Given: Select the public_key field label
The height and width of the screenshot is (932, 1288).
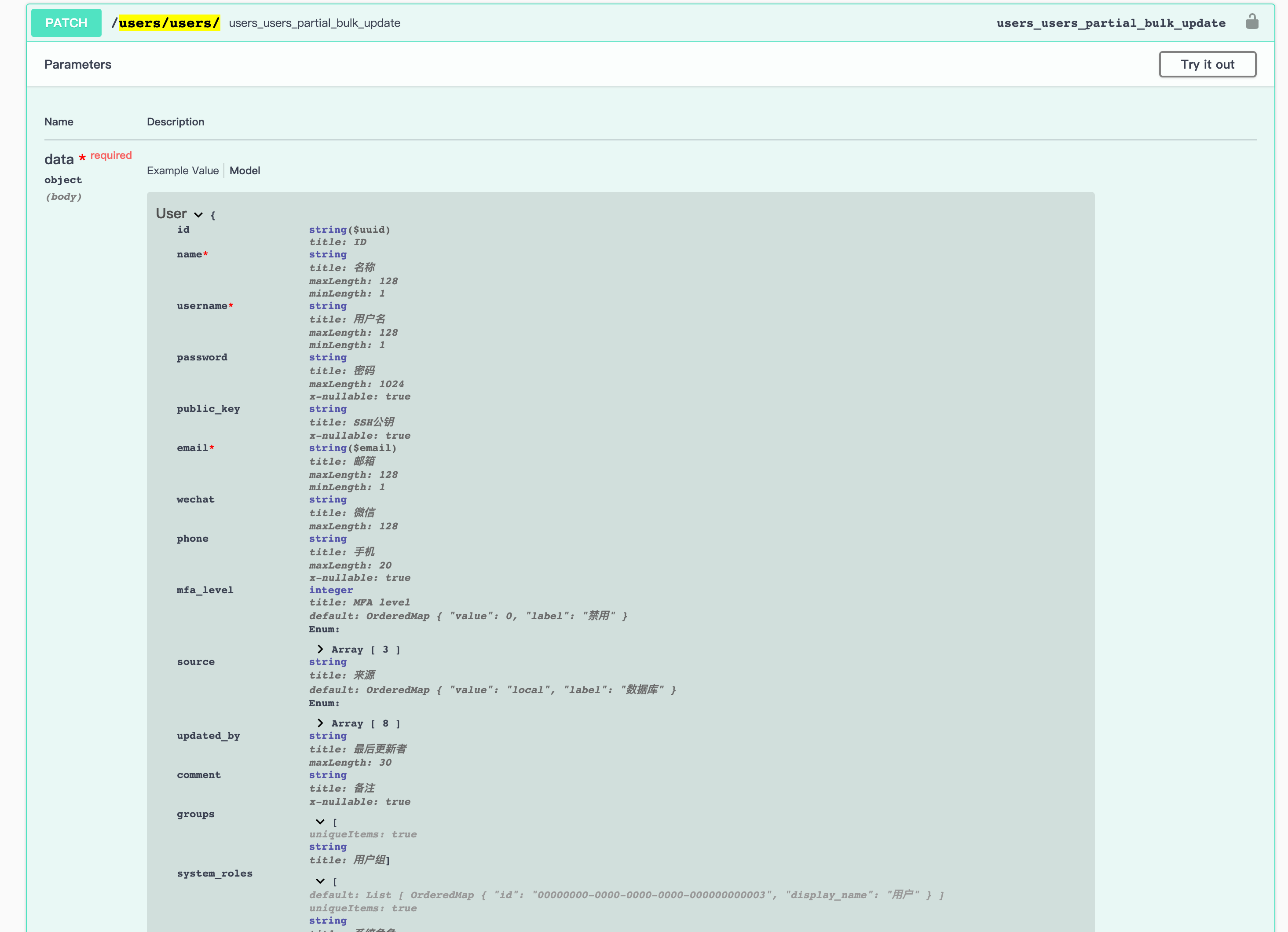Looking at the screenshot, I should (x=208, y=409).
